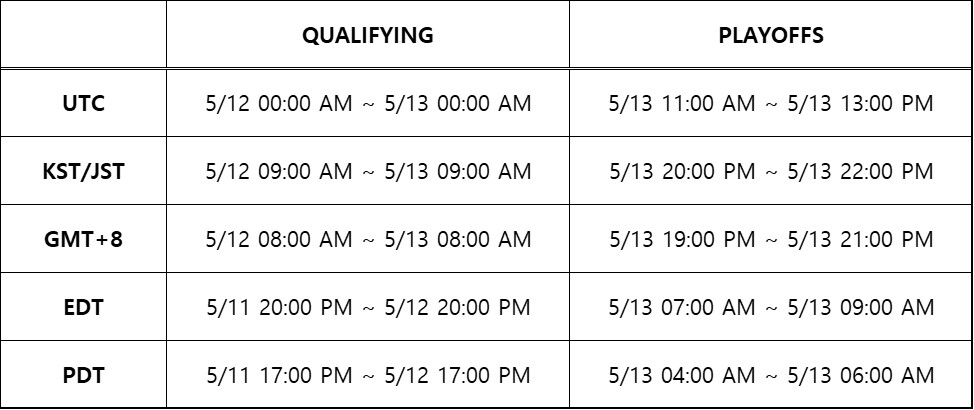Select the QUALIFYING column header

368,35
